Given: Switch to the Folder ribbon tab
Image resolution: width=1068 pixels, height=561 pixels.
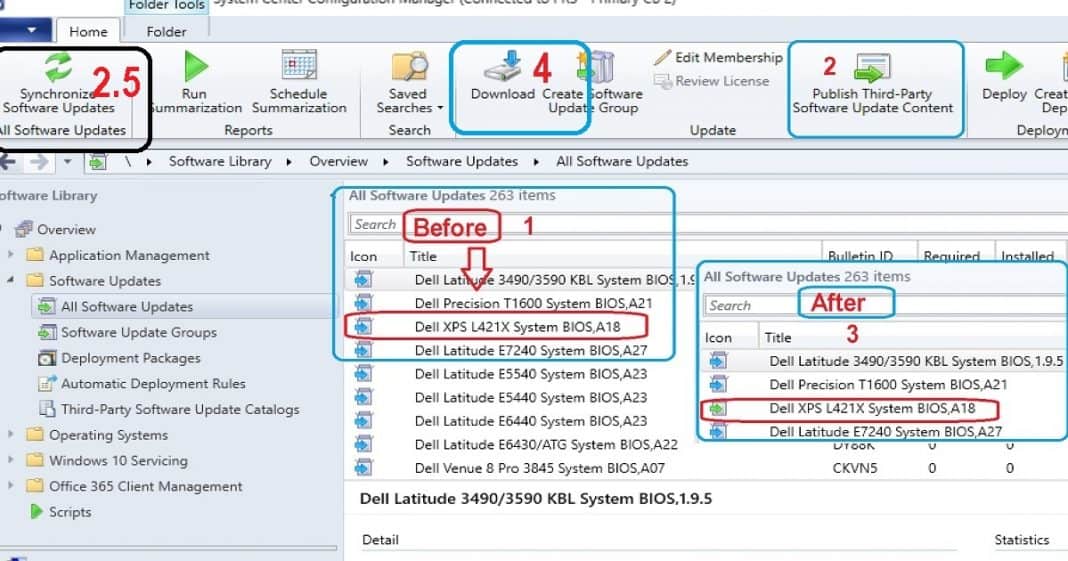Looking at the screenshot, I should (x=166, y=31).
